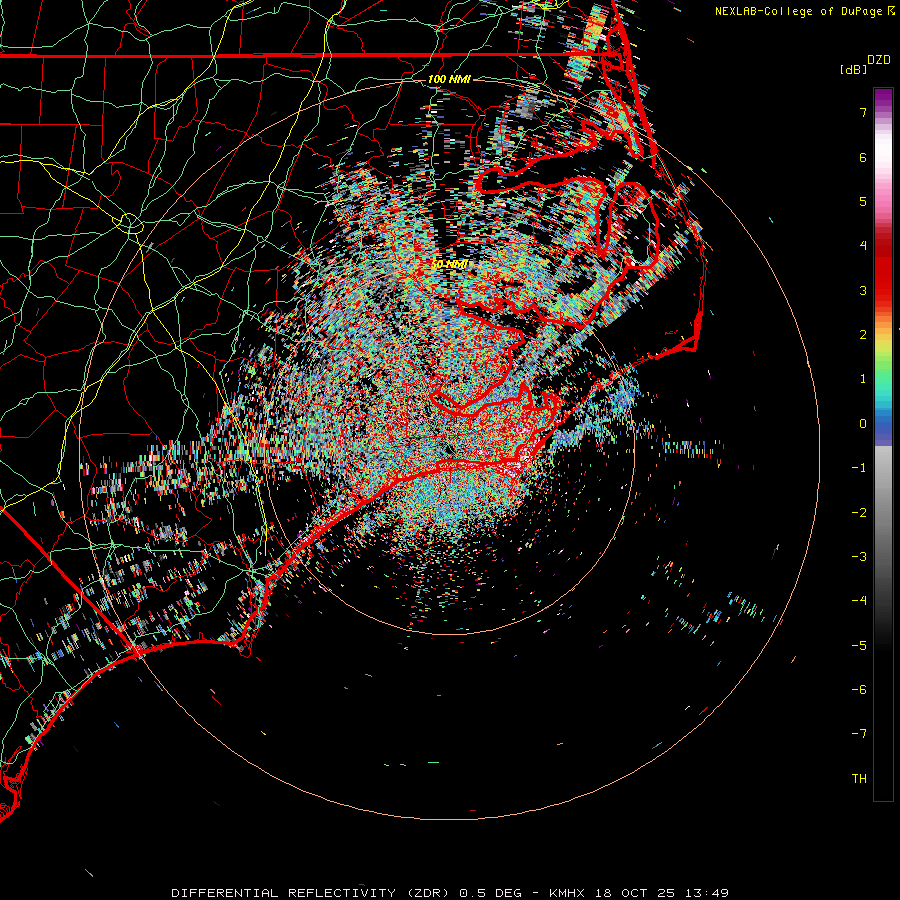Click the 13:49 time text in footer
This screenshot has height=900, width=900.
coord(706,893)
